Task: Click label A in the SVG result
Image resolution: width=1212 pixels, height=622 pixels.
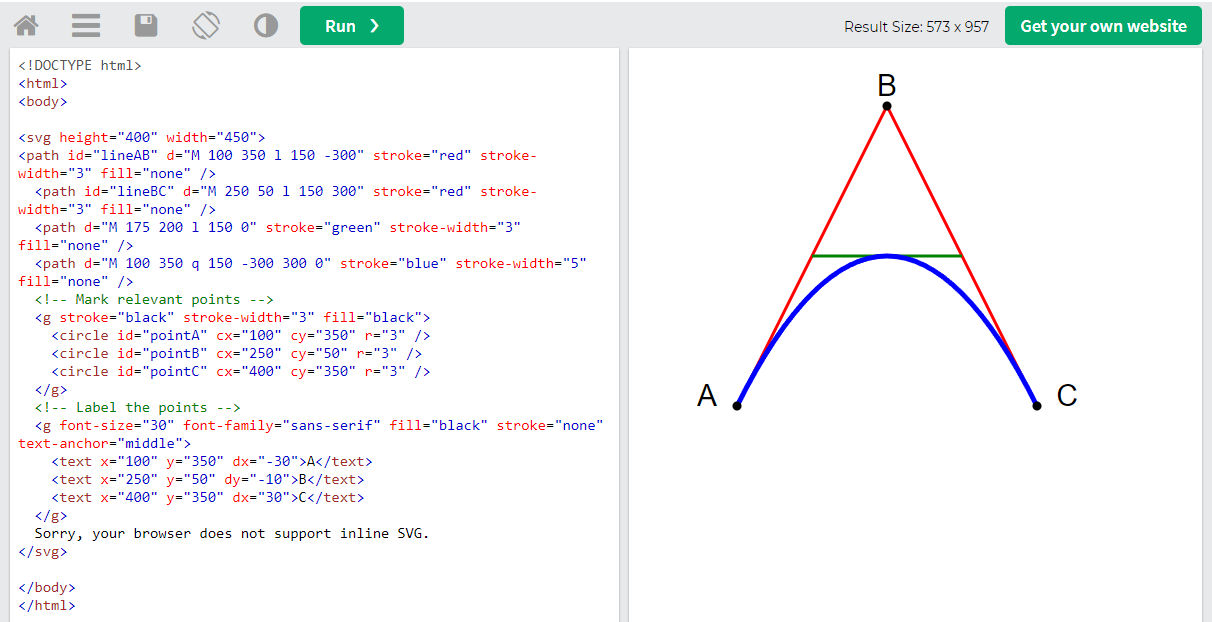Action: coord(707,396)
